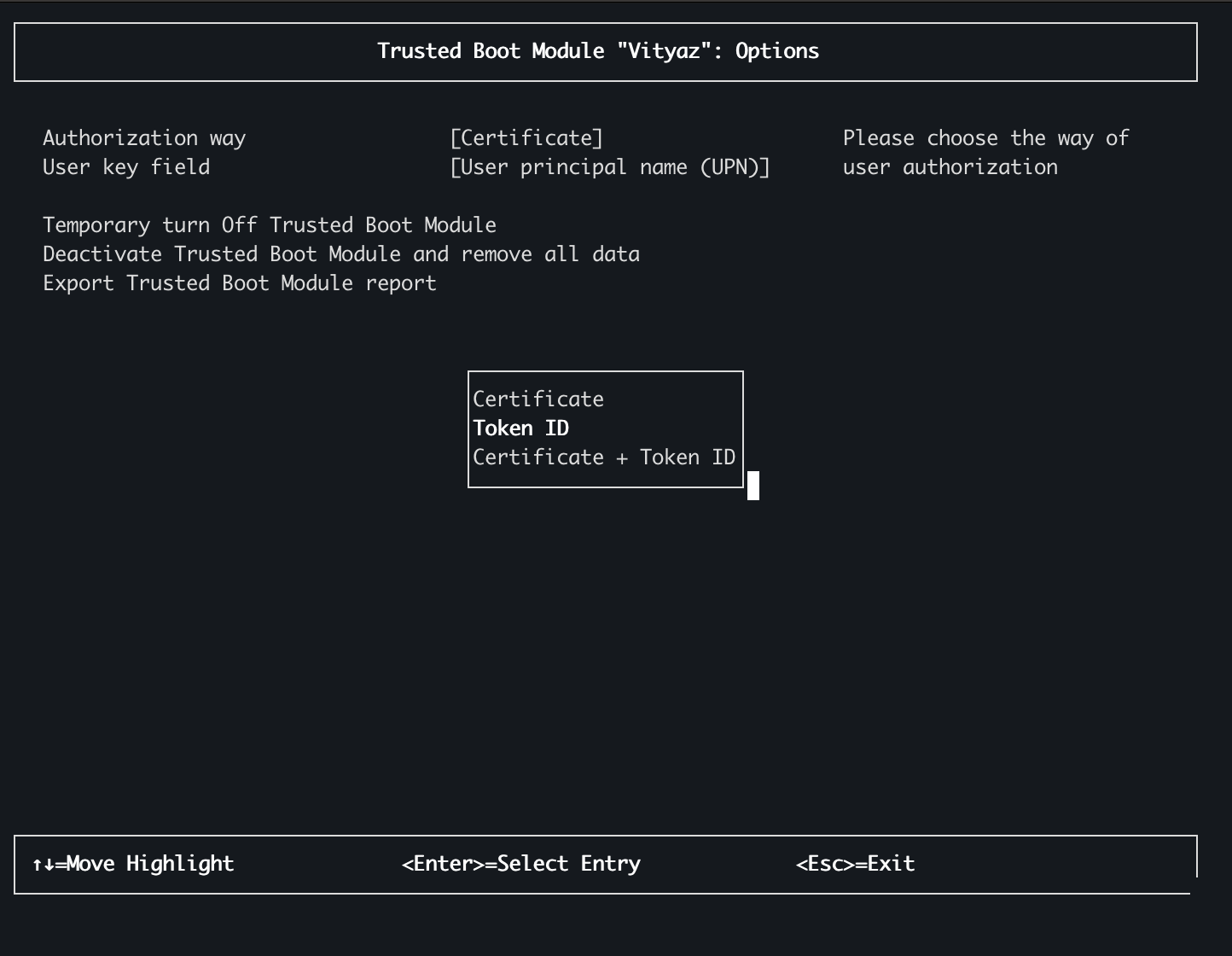Choose the highlighted Token ID entry

point(520,428)
